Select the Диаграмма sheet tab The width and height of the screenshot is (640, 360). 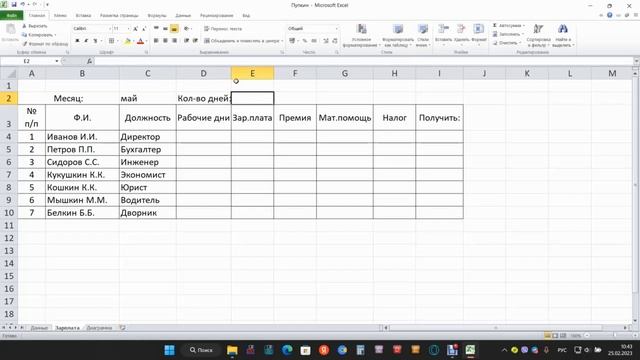click(99, 328)
